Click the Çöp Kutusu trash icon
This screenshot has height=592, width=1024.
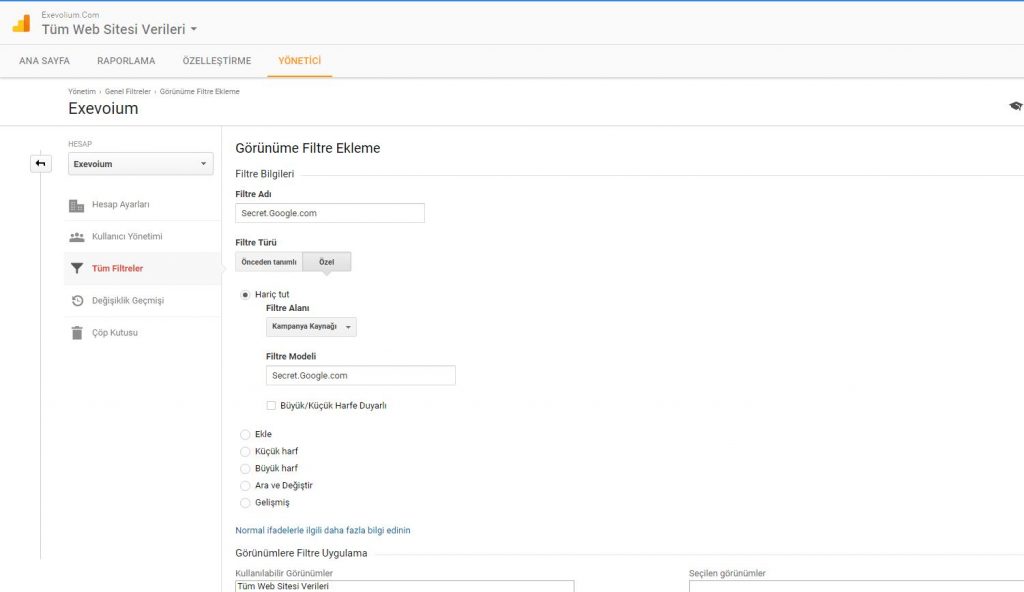(77, 333)
